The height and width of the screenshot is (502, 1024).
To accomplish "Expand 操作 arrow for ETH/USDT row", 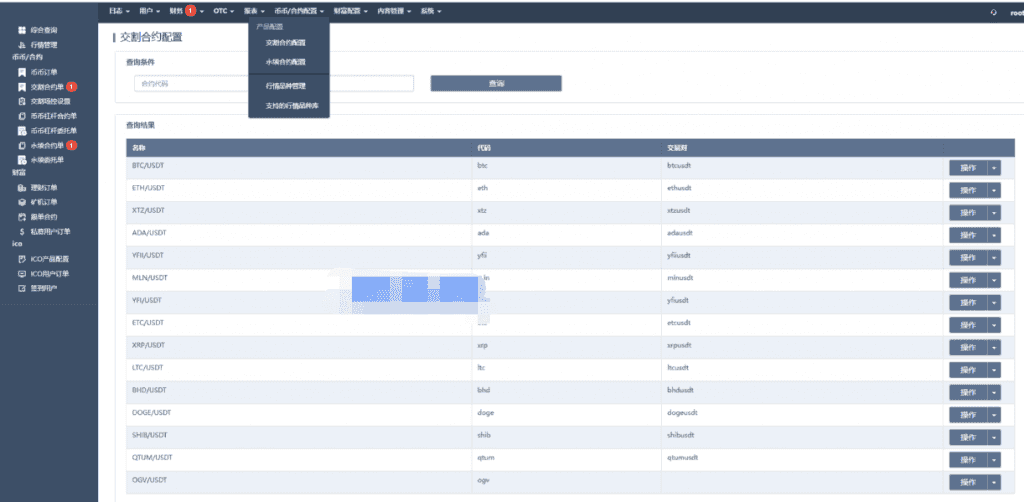I will 994,190.
